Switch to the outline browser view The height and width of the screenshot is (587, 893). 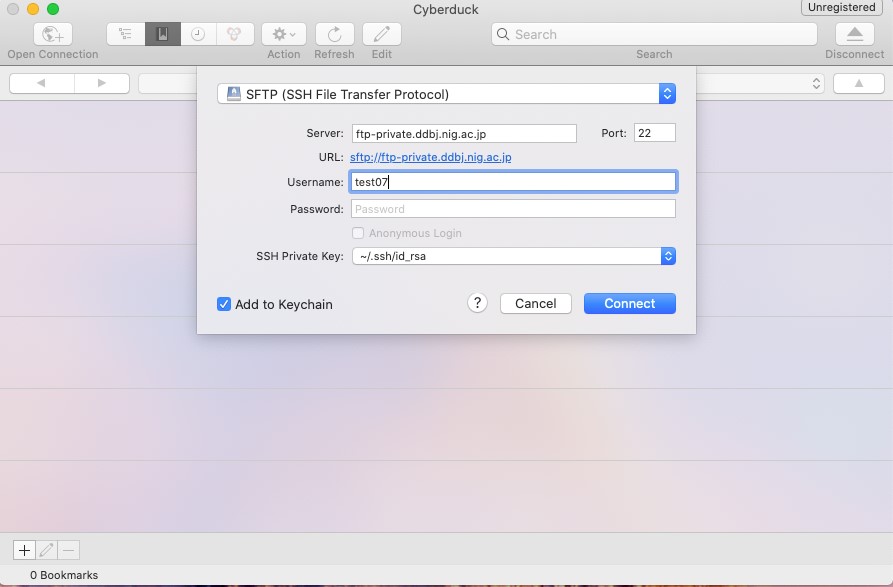(x=125, y=34)
